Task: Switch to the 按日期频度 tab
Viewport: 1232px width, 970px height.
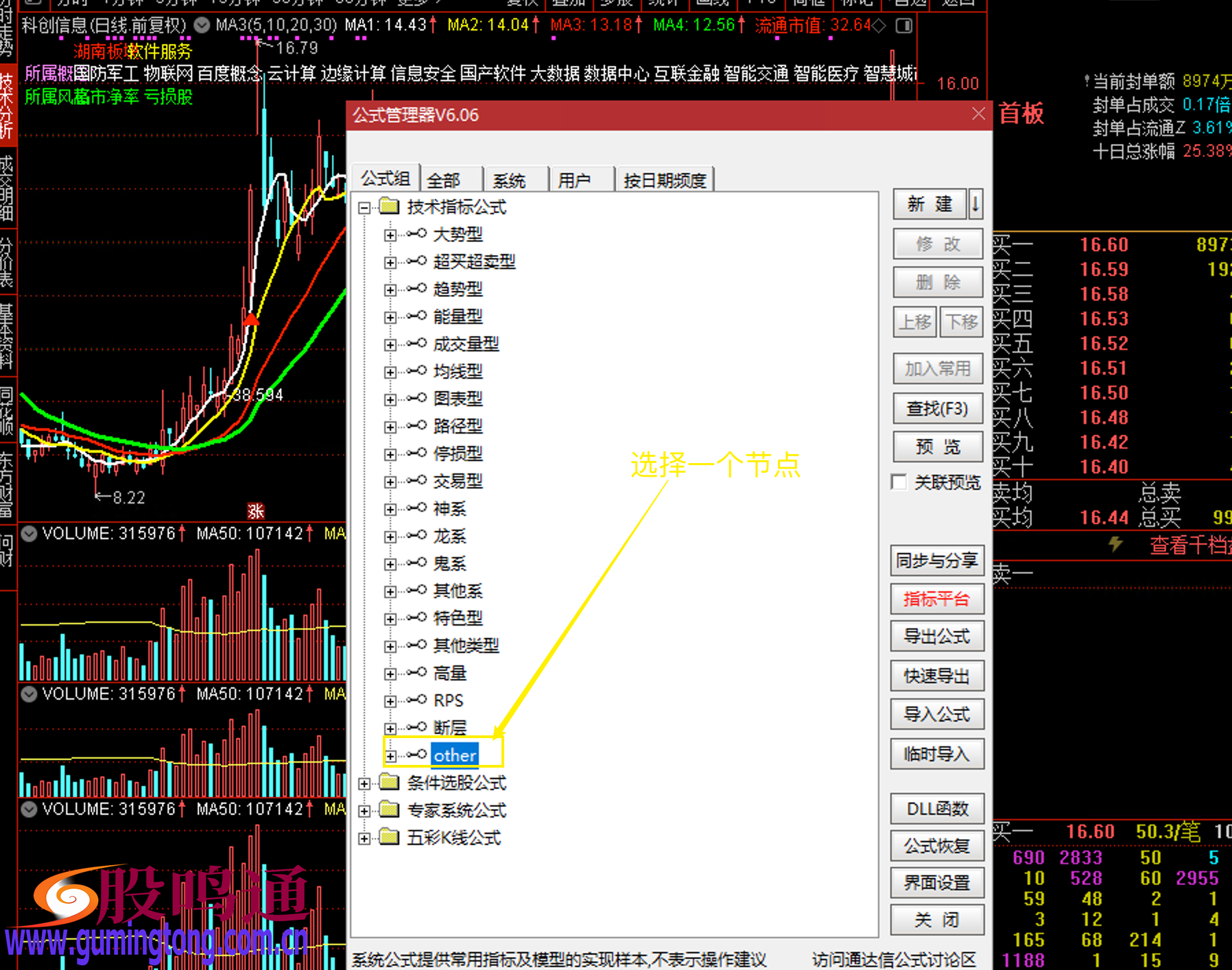Action: pyautogui.click(x=663, y=178)
